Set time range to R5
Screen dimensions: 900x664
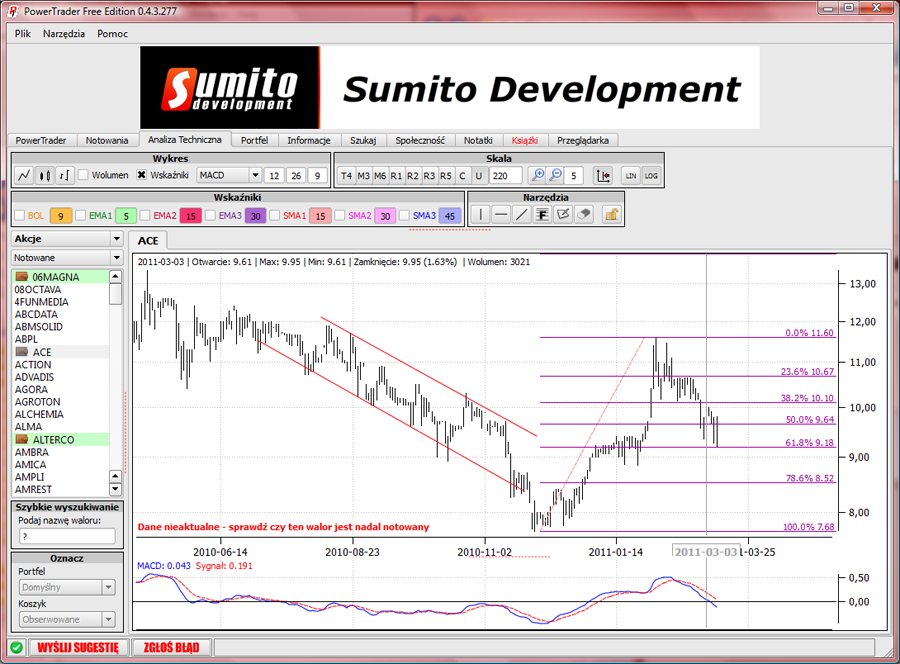click(446, 176)
